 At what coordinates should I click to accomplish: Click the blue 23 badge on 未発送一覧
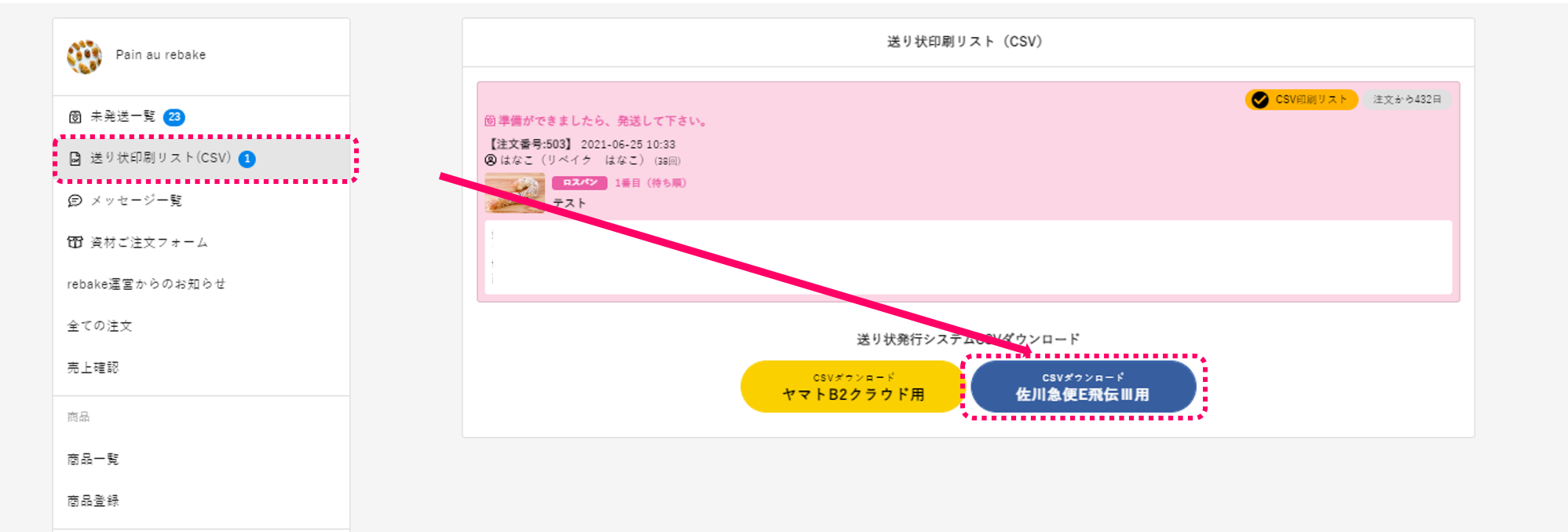[174, 117]
